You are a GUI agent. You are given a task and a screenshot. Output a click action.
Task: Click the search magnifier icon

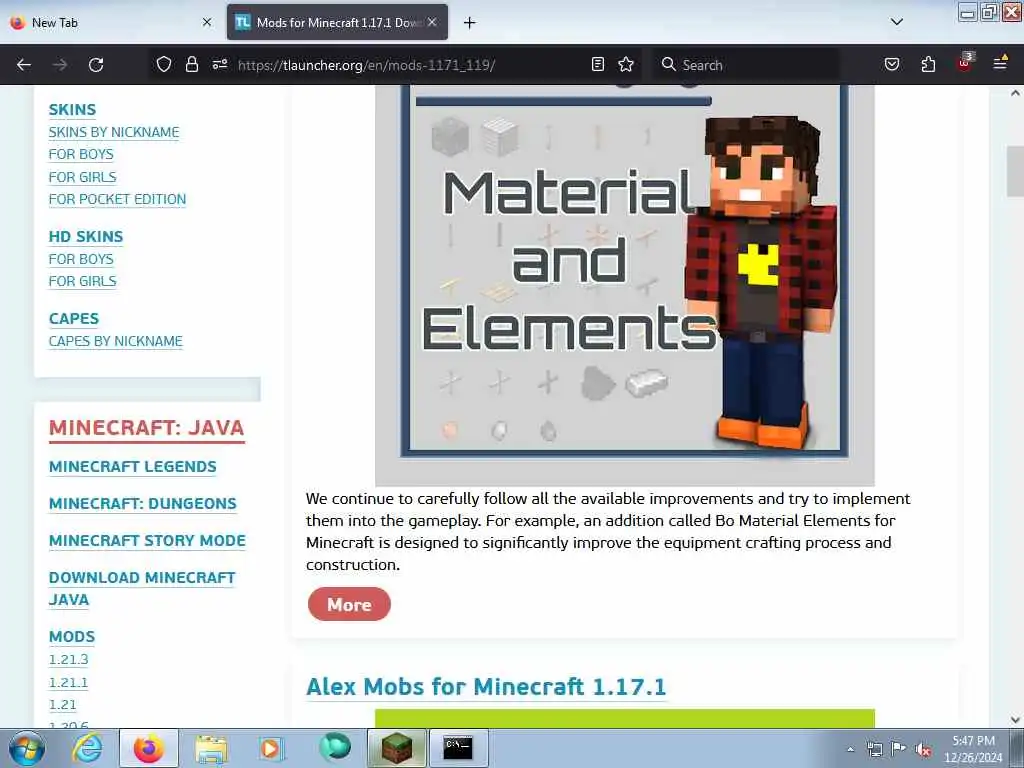pos(668,65)
